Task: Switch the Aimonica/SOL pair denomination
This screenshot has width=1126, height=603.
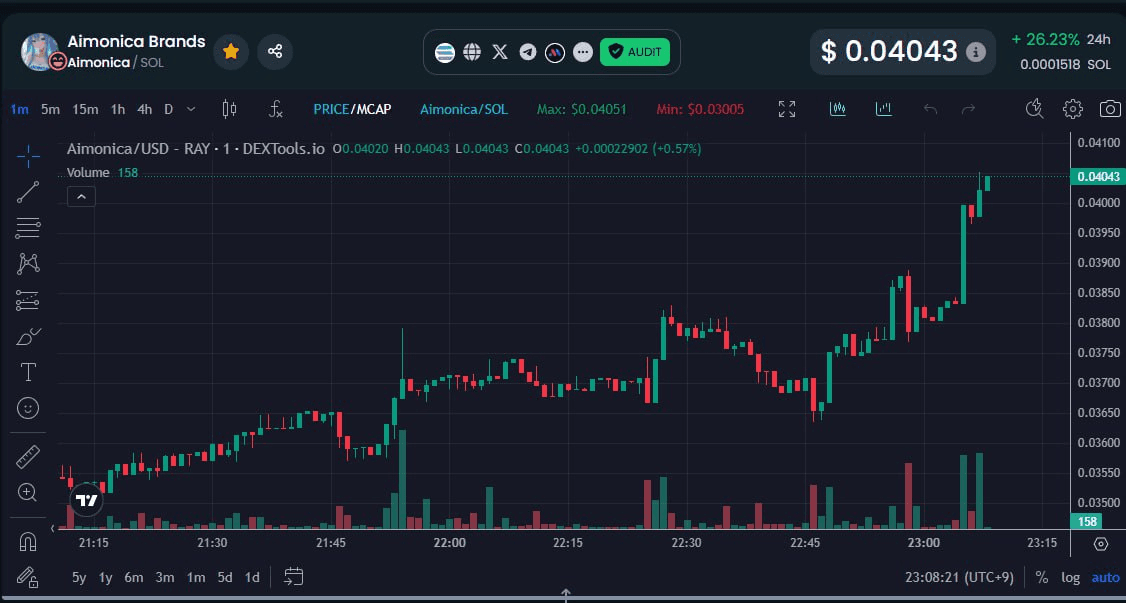Action: (464, 109)
